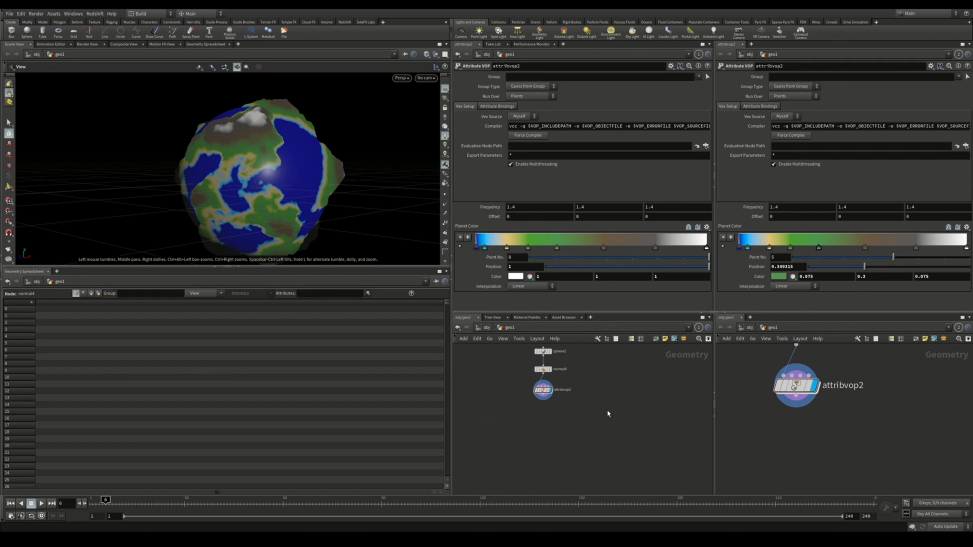The width and height of the screenshot is (973, 547).
Task: Open Tools menu in right network editor
Action: click(782, 339)
